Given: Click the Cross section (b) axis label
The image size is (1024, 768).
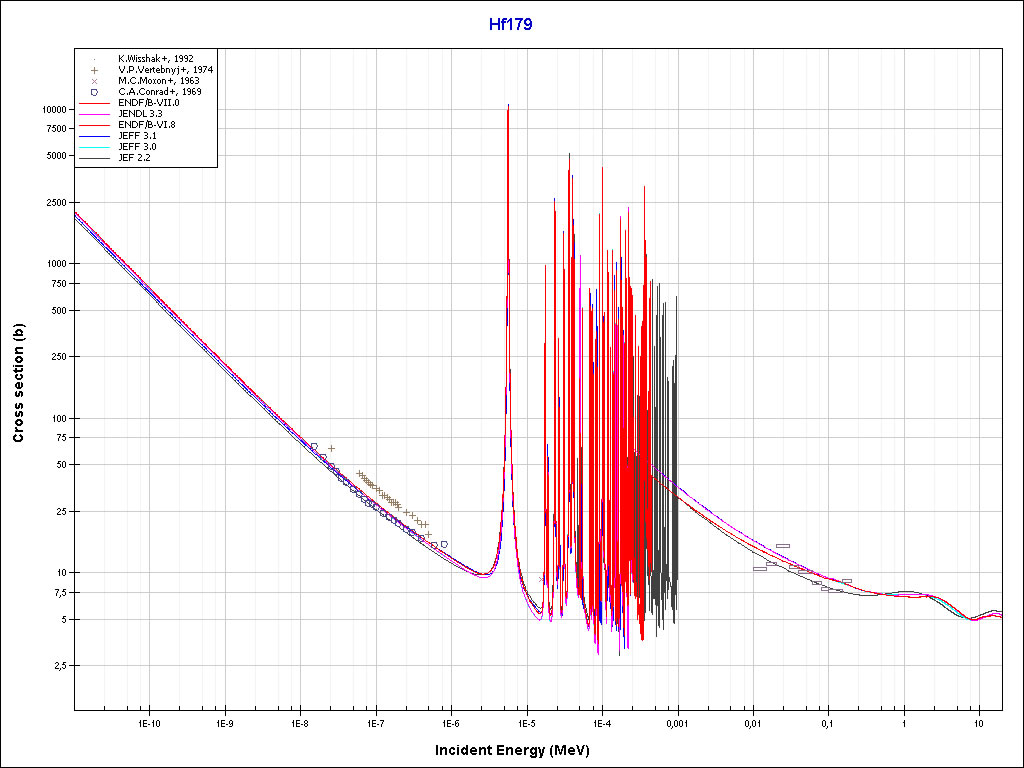Looking at the screenshot, I should (x=18, y=384).
